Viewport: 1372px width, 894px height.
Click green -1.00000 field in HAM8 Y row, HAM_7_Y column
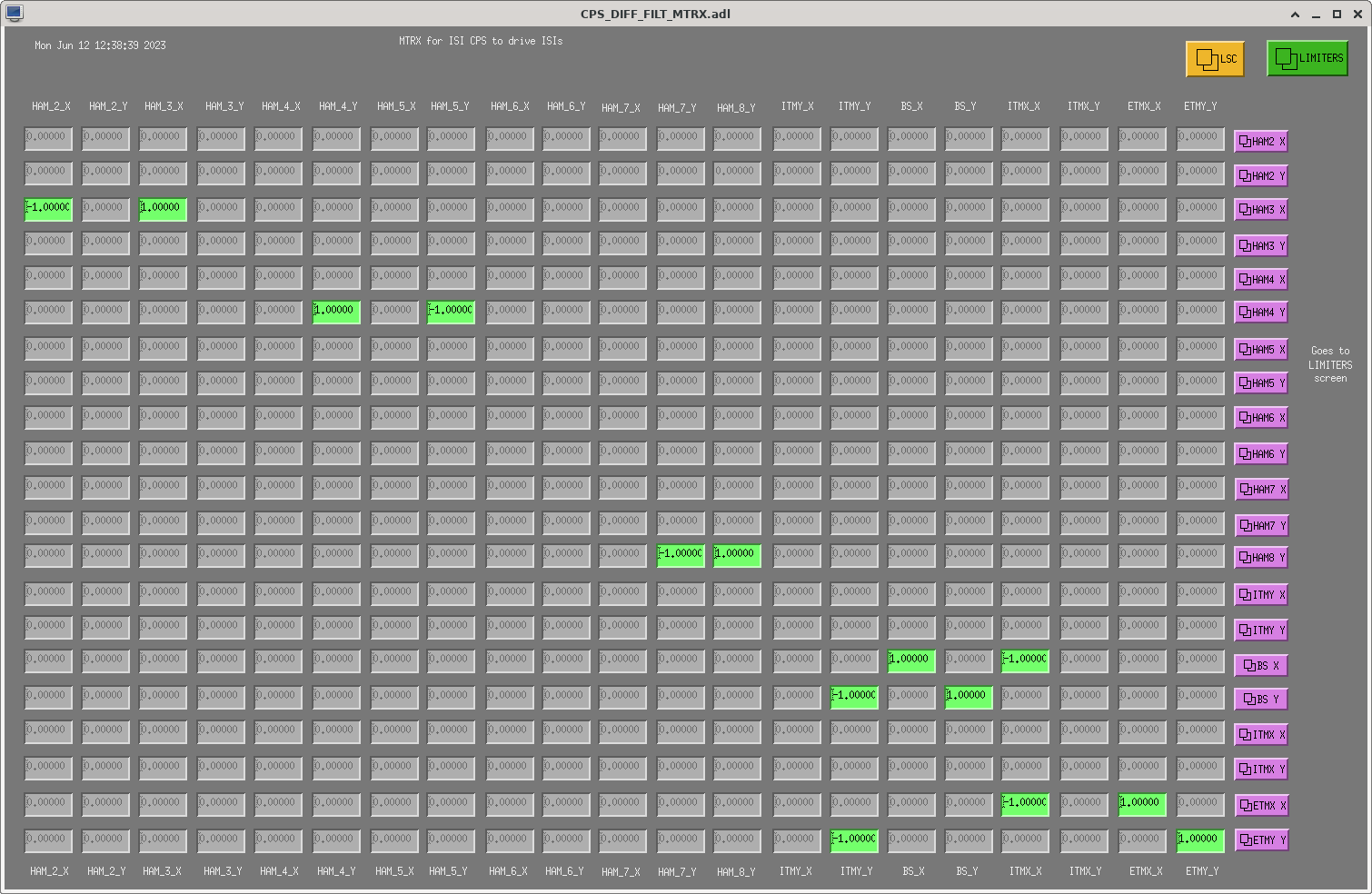point(681,555)
